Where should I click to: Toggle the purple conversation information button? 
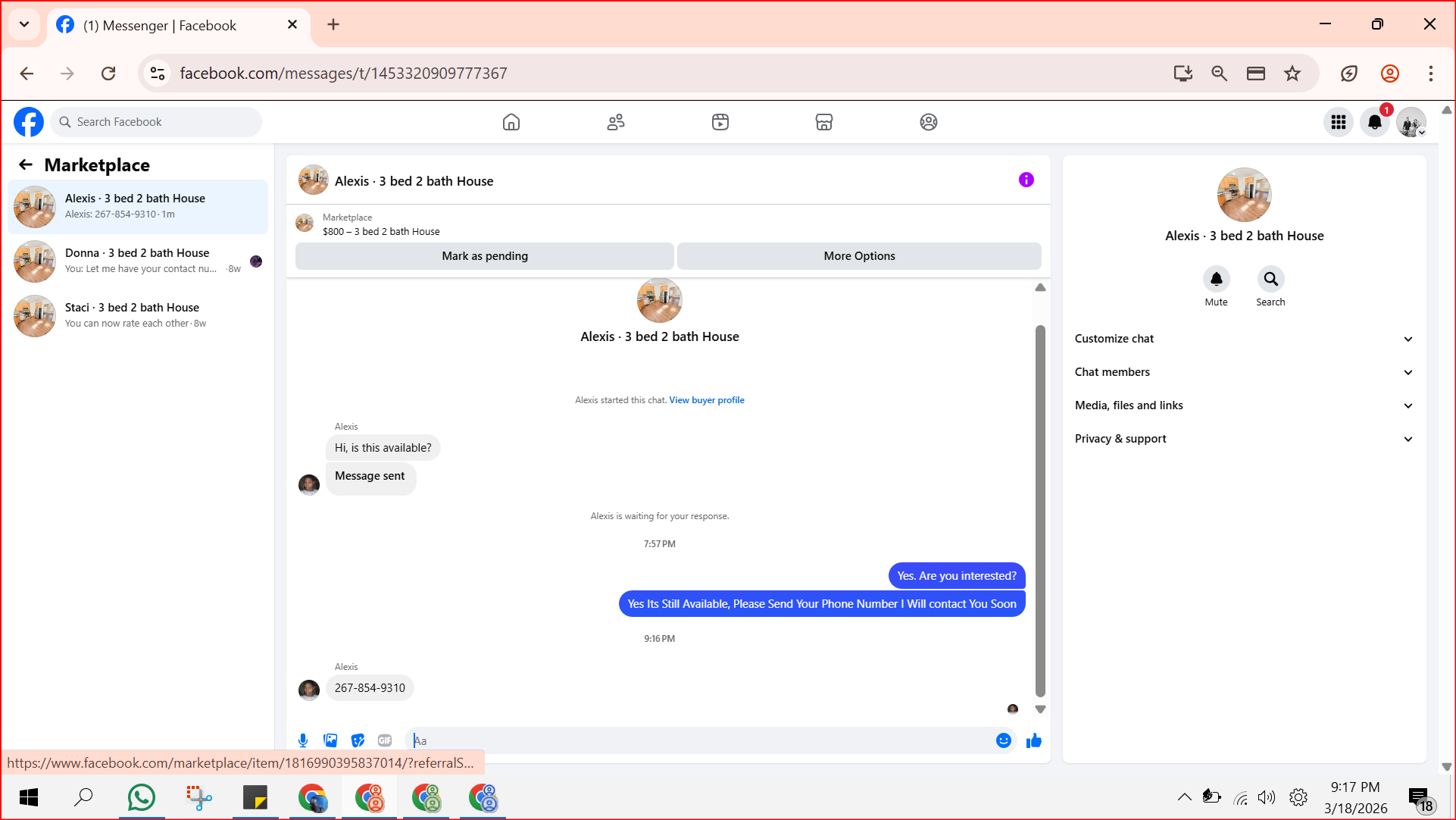[1026, 180]
